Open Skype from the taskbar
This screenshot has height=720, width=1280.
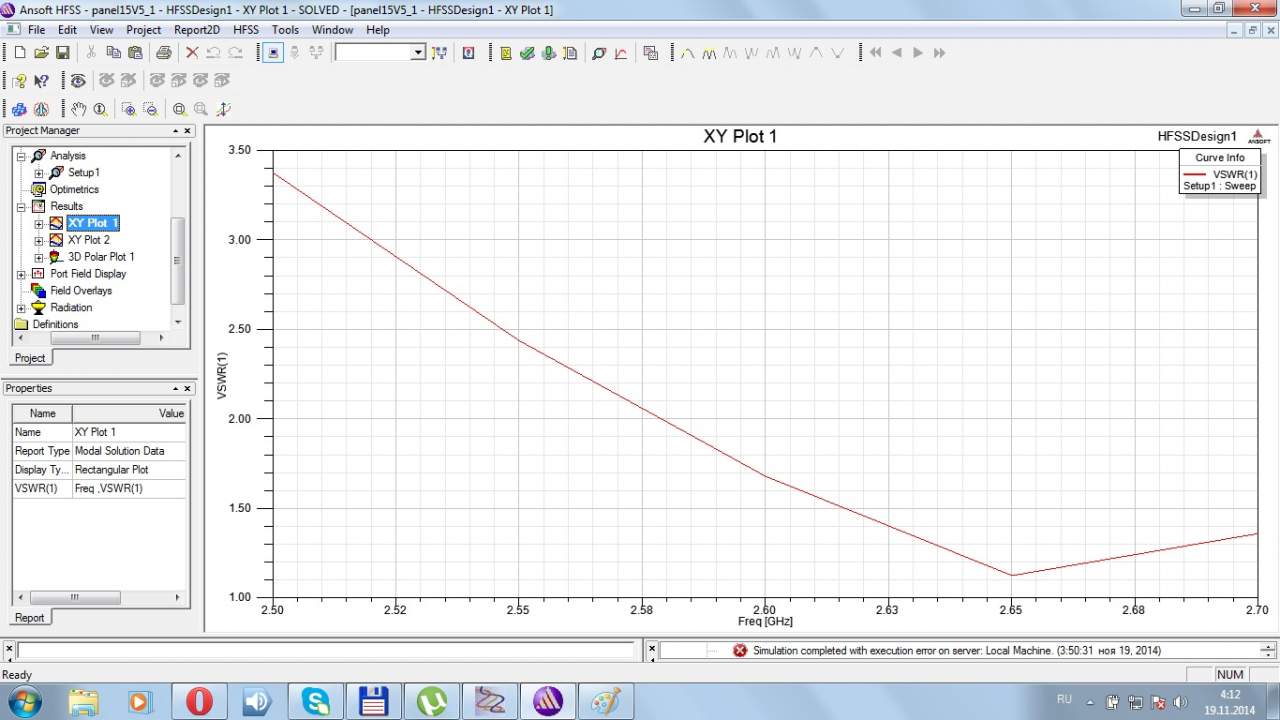316,701
